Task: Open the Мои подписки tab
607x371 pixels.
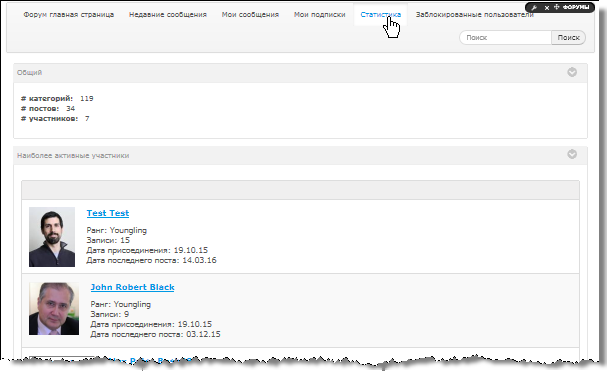Action: click(319, 15)
